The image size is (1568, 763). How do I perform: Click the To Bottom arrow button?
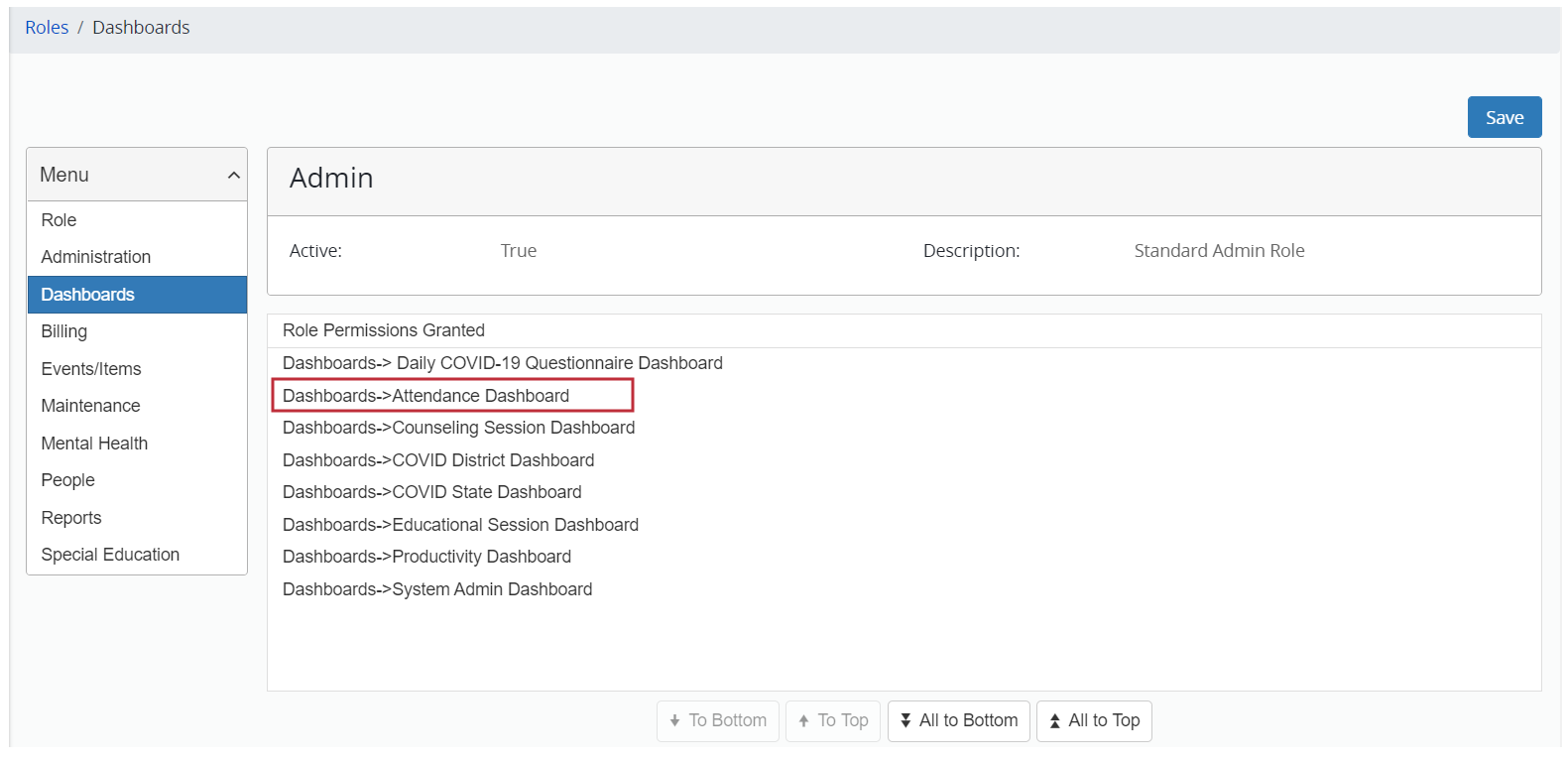tap(717, 720)
